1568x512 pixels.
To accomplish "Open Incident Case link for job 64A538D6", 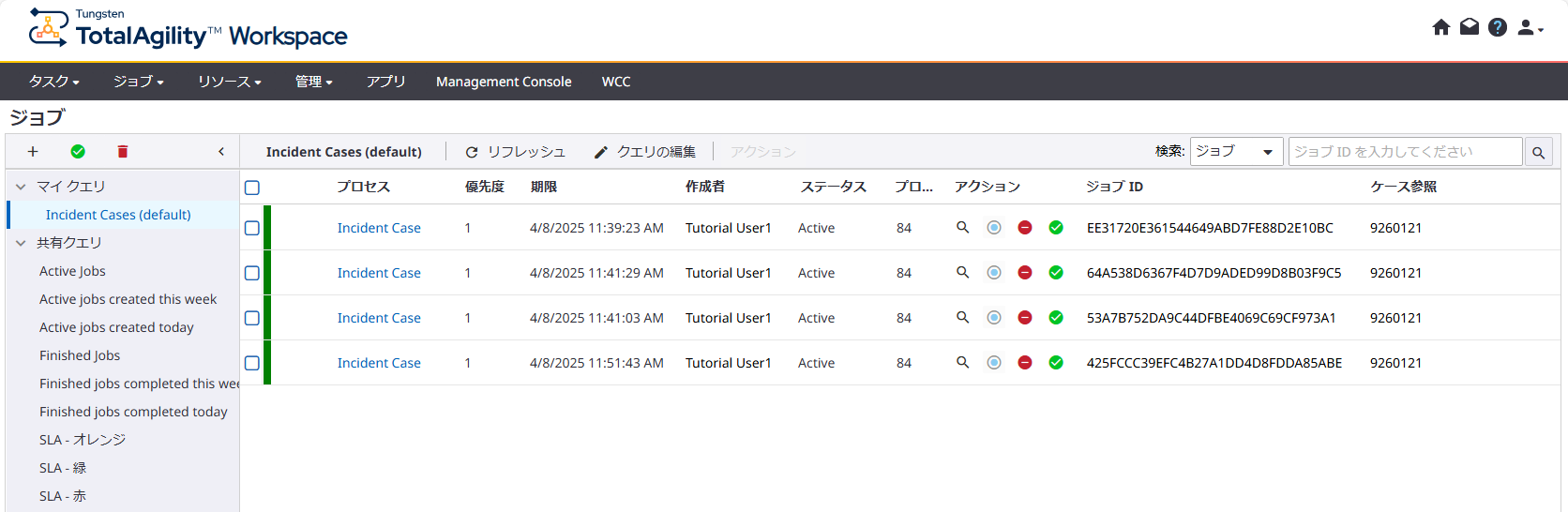I will pos(379,273).
